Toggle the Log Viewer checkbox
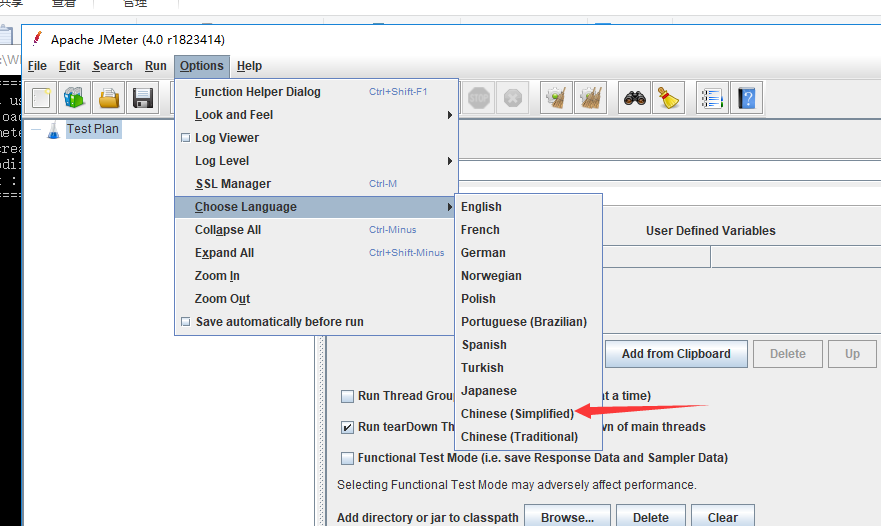Viewport: 881px width, 526px height. coord(186,138)
